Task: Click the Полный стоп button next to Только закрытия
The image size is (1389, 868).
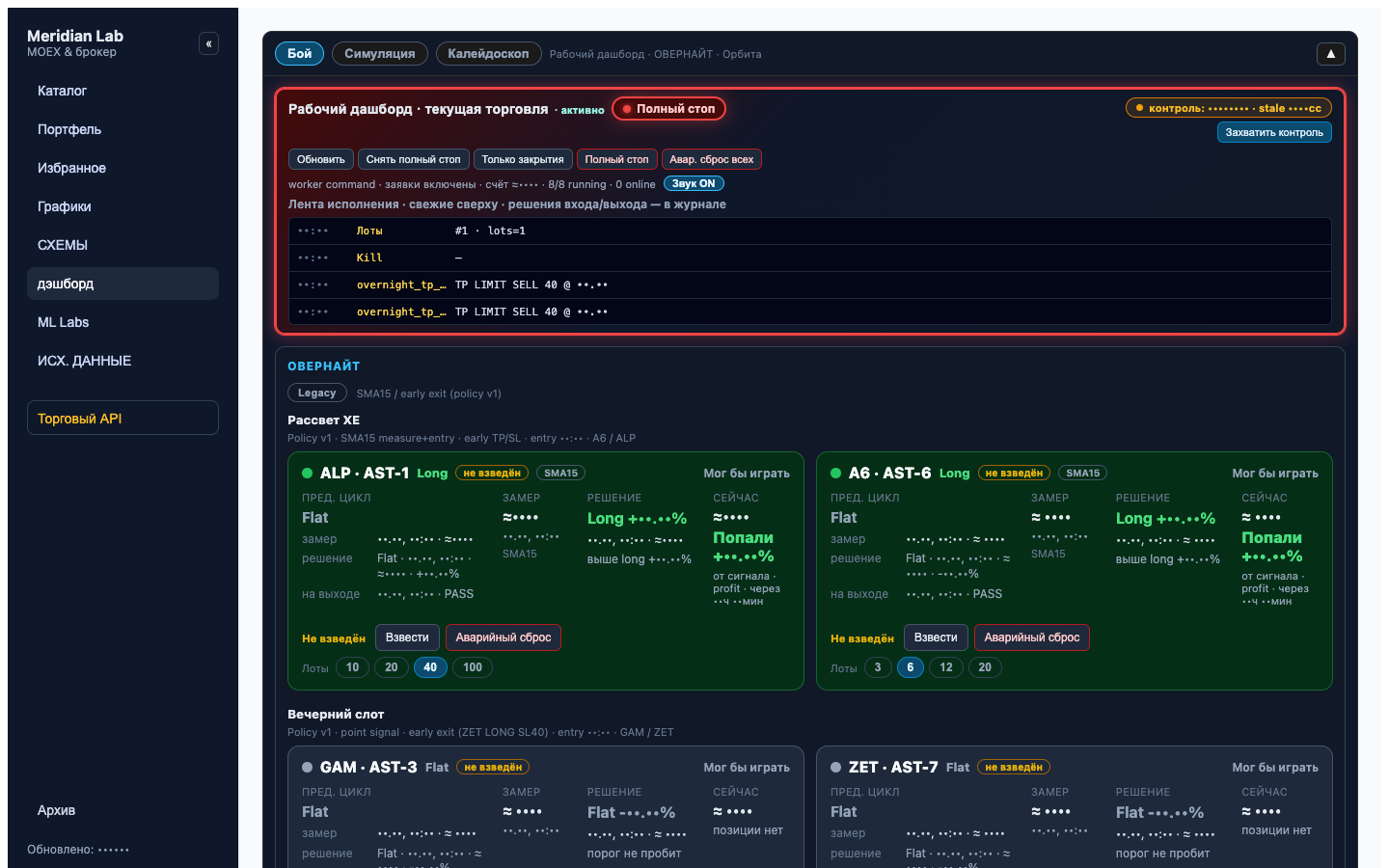Action: (617, 159)
